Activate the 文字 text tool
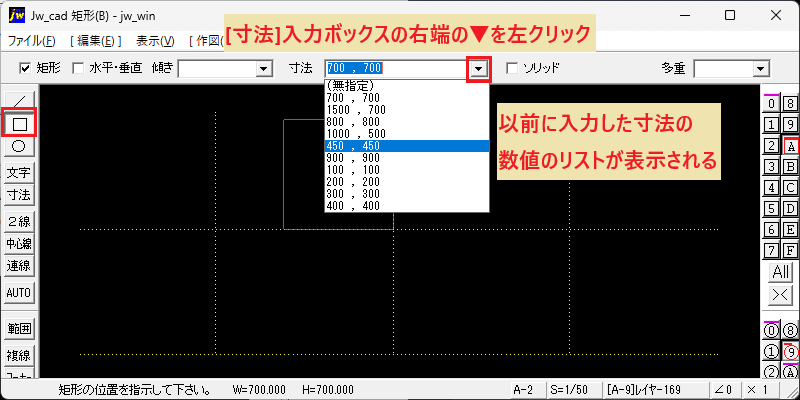The image size is (800, 400). point(19,173)
